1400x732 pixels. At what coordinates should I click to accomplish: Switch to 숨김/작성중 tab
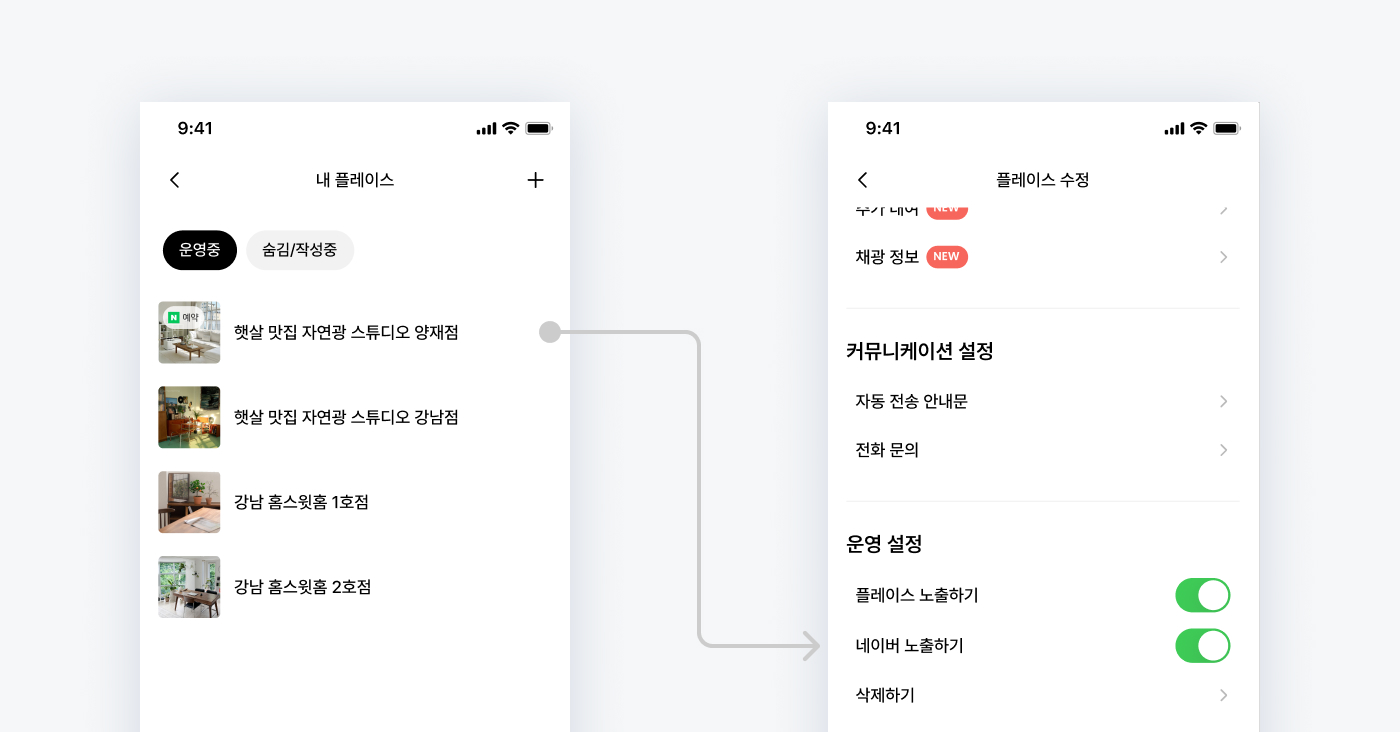[x=300, y=250]
